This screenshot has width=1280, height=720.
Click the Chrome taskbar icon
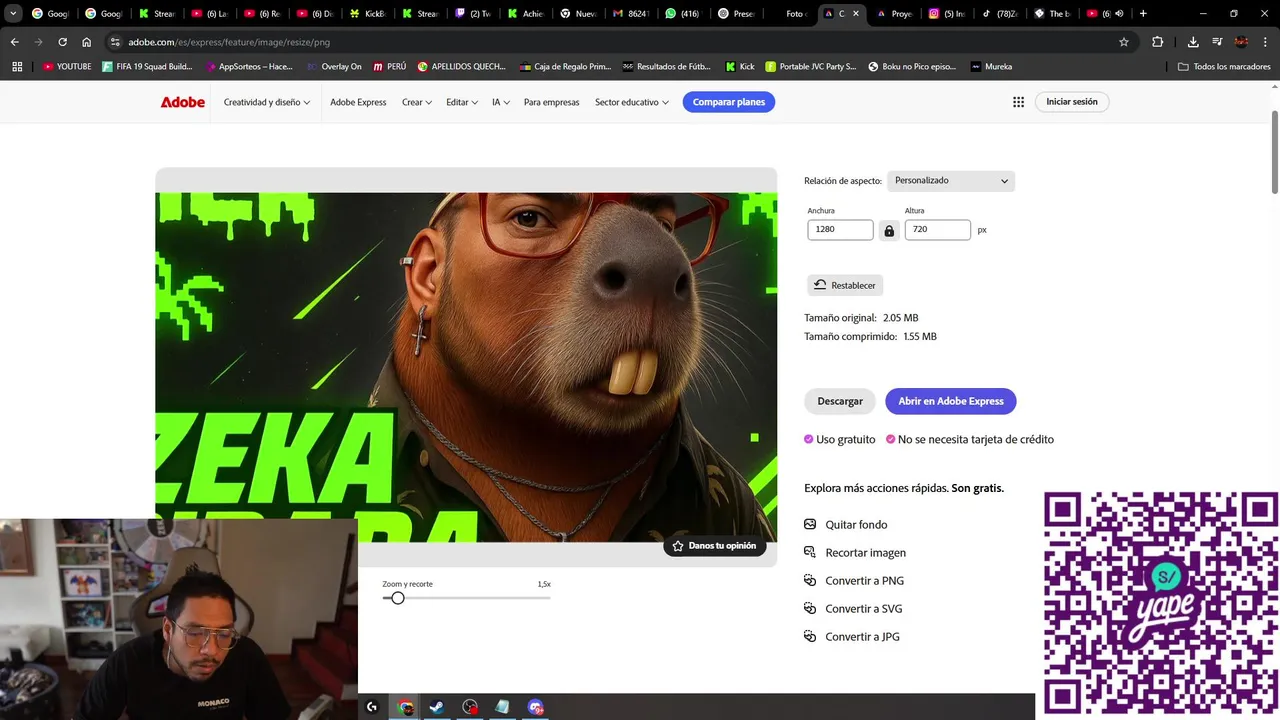[405, 707]
